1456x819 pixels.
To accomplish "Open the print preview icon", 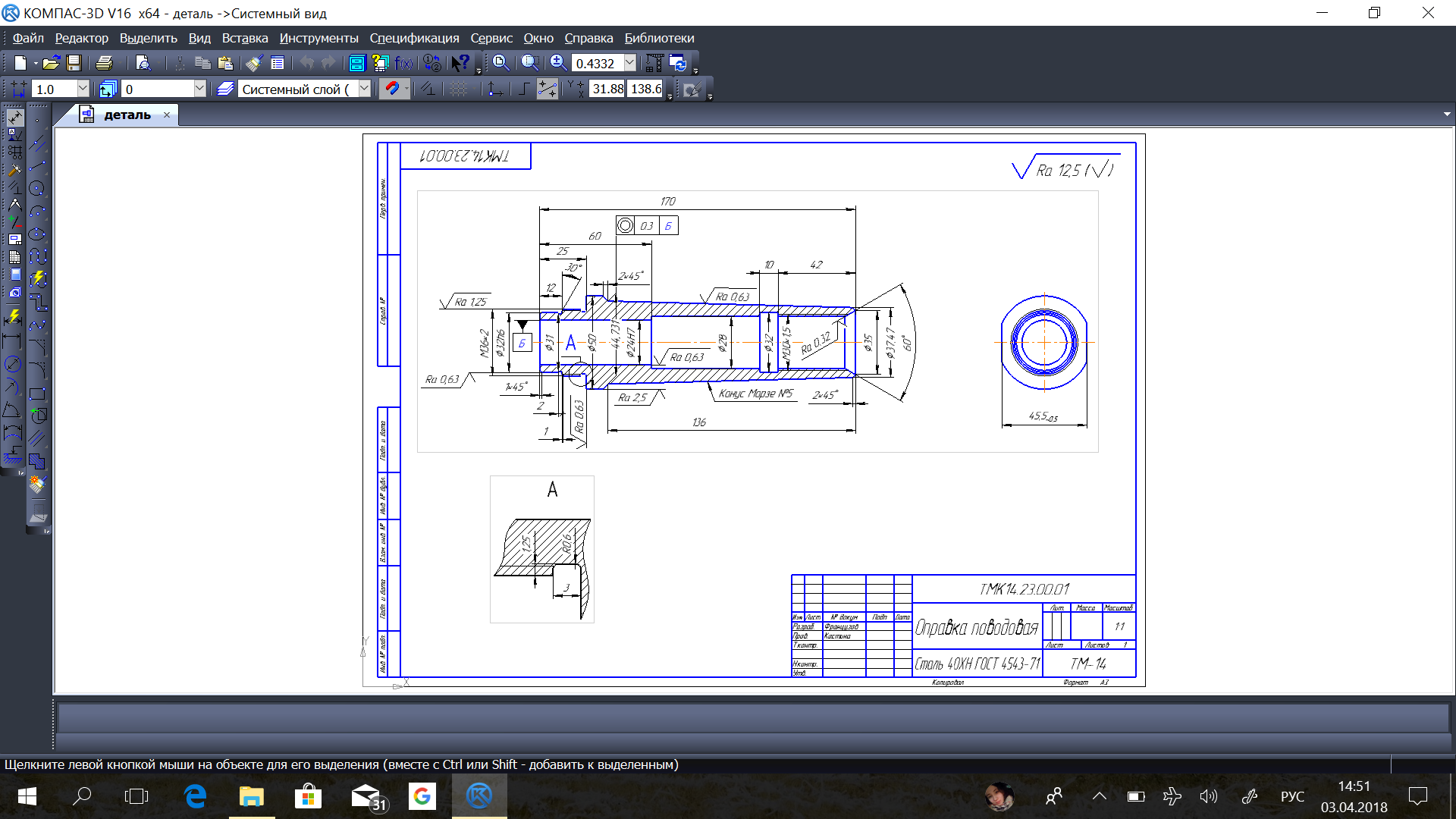I will (143, 63).
